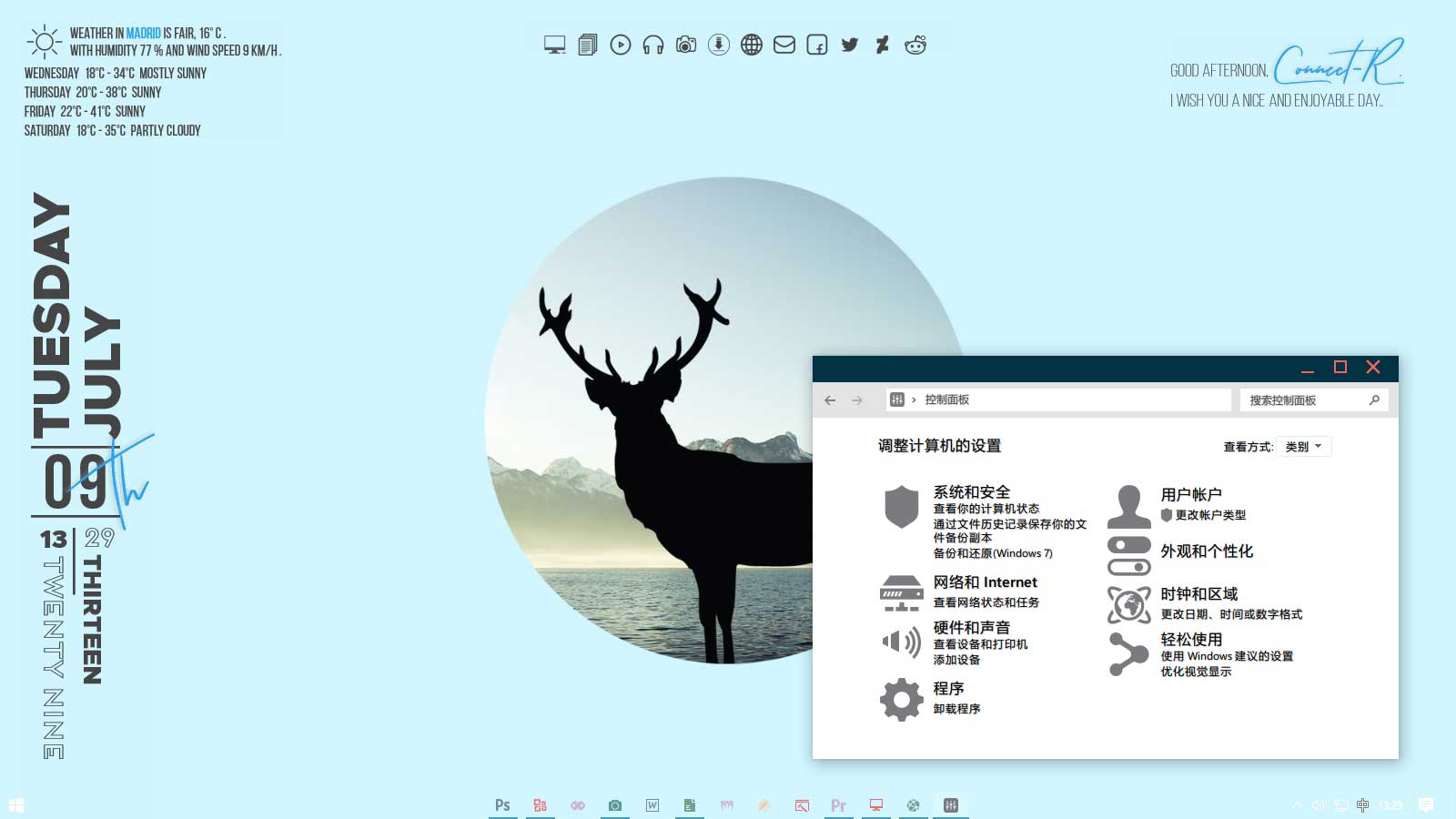Click the video play icon in top dock
This screenshot has width=1456, height=819.
tap(621, 45)
